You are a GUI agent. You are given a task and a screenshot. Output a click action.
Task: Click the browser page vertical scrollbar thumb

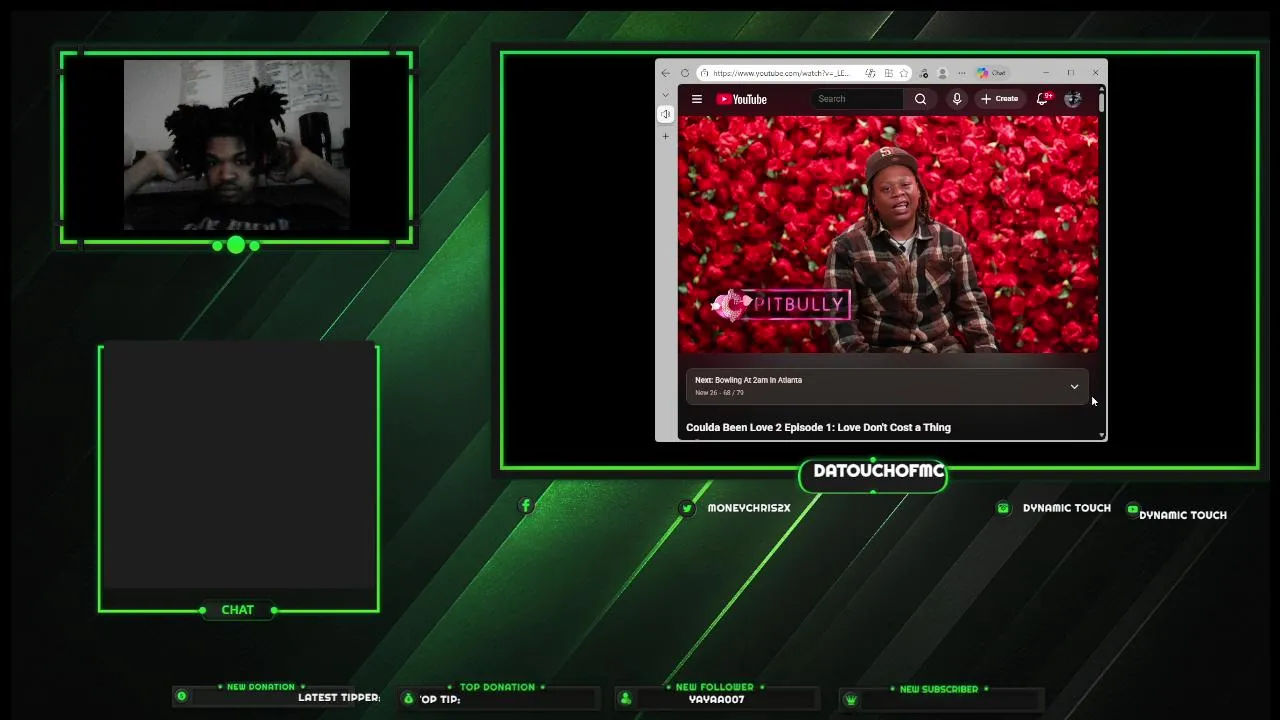point(1102,102)
